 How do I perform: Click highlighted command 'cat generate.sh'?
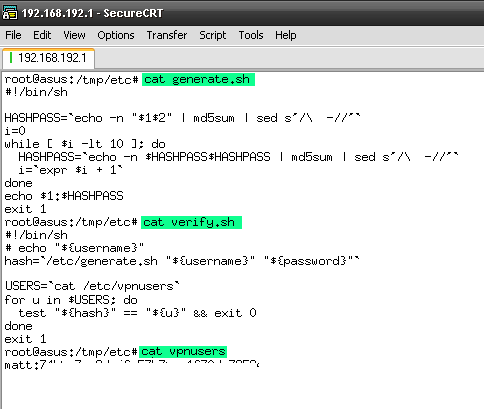[198, 79]
